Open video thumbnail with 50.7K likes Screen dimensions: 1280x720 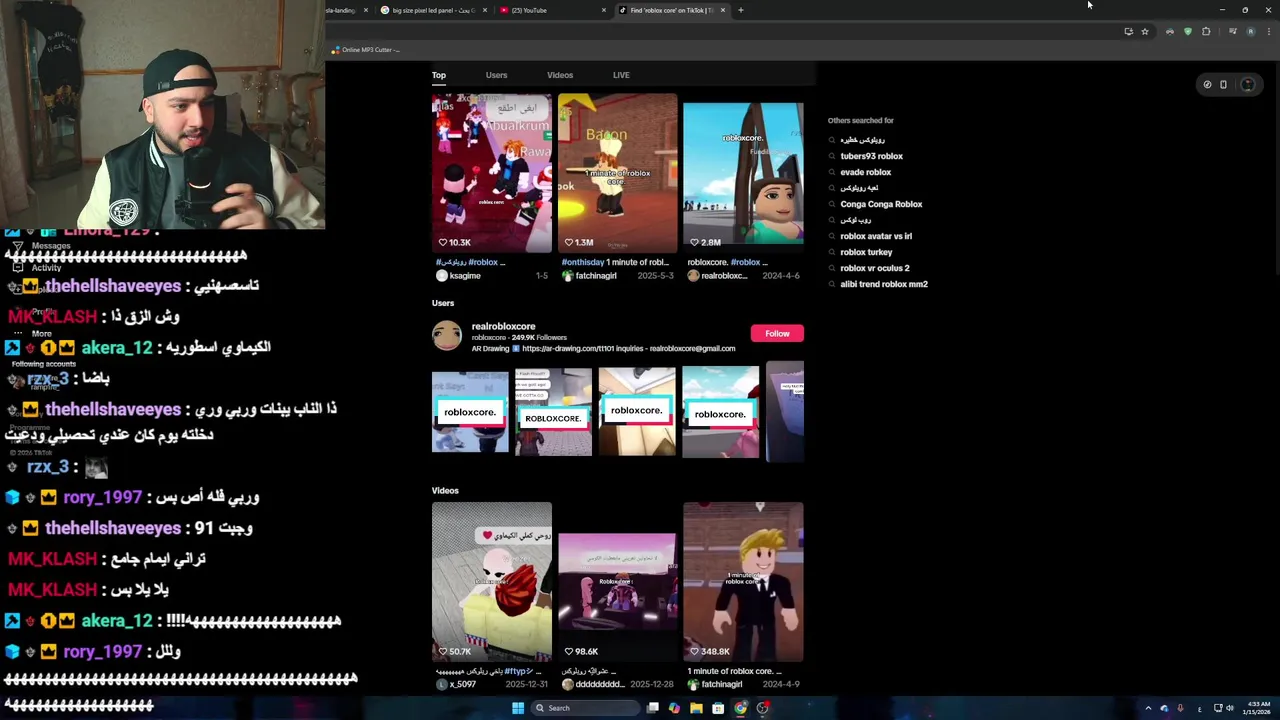click(491, 582)
